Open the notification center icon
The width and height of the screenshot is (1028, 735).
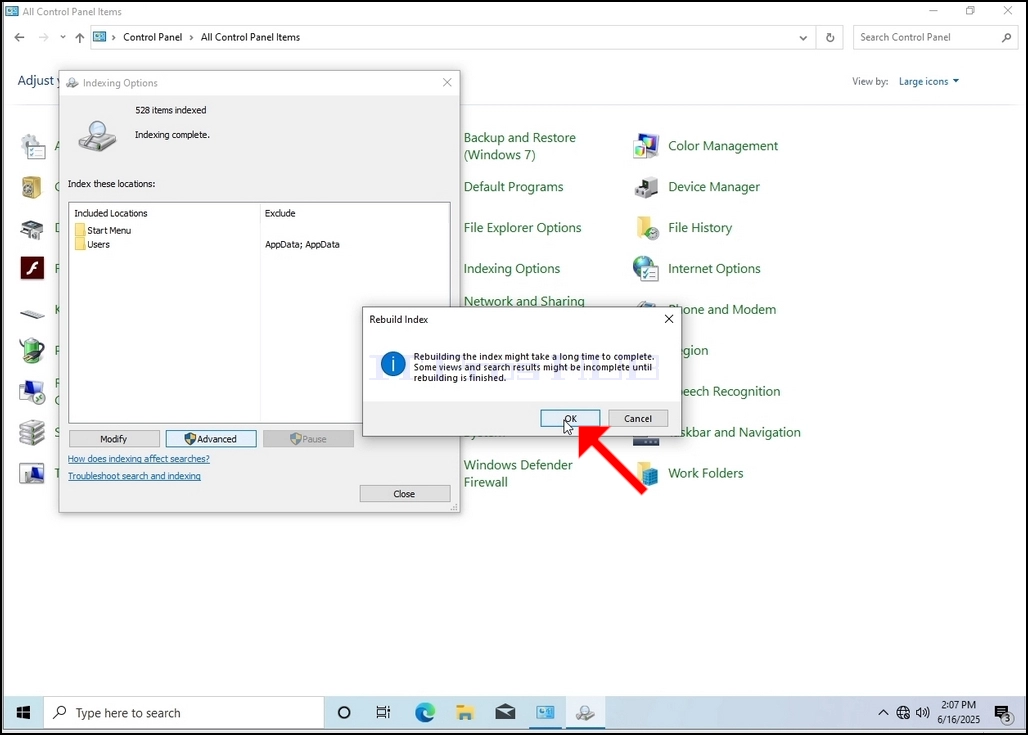click(1003, 713)
